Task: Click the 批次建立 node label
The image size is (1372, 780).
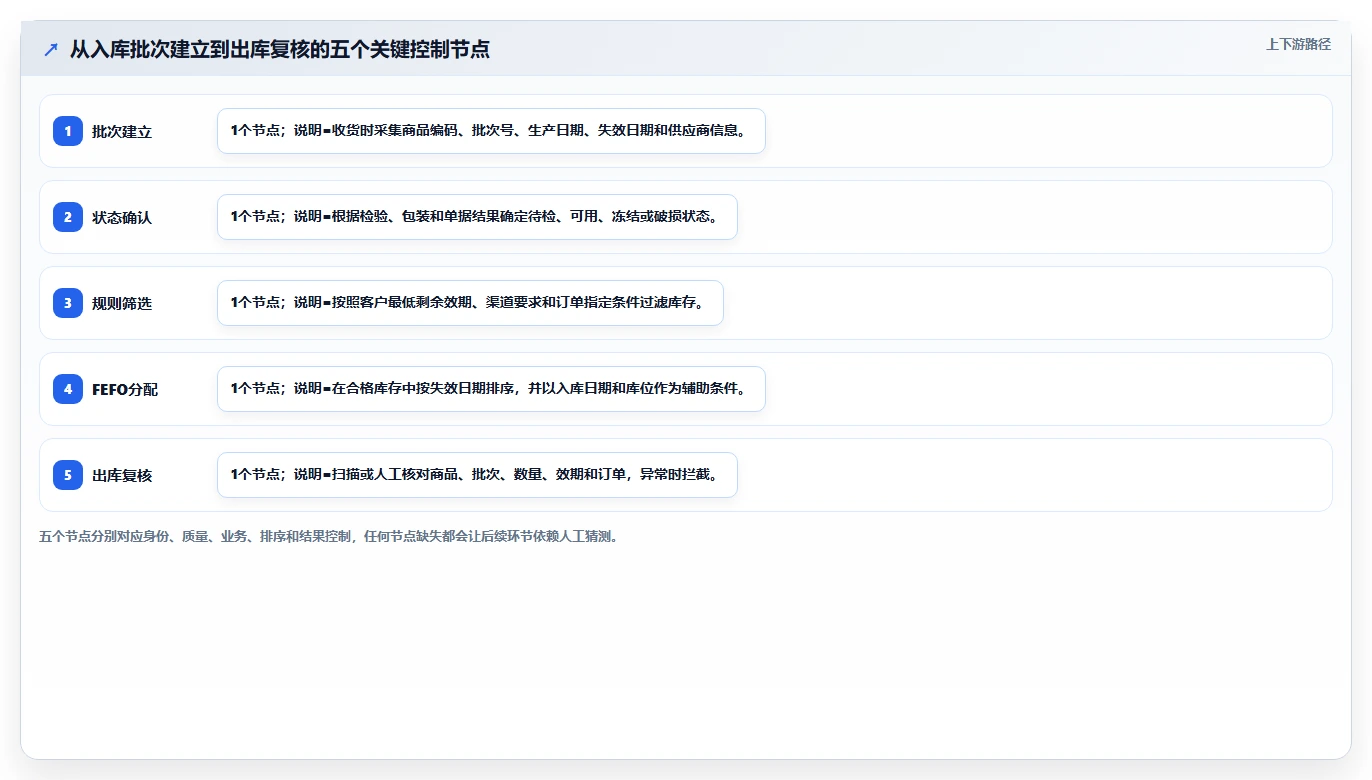Action: (122, 132)
